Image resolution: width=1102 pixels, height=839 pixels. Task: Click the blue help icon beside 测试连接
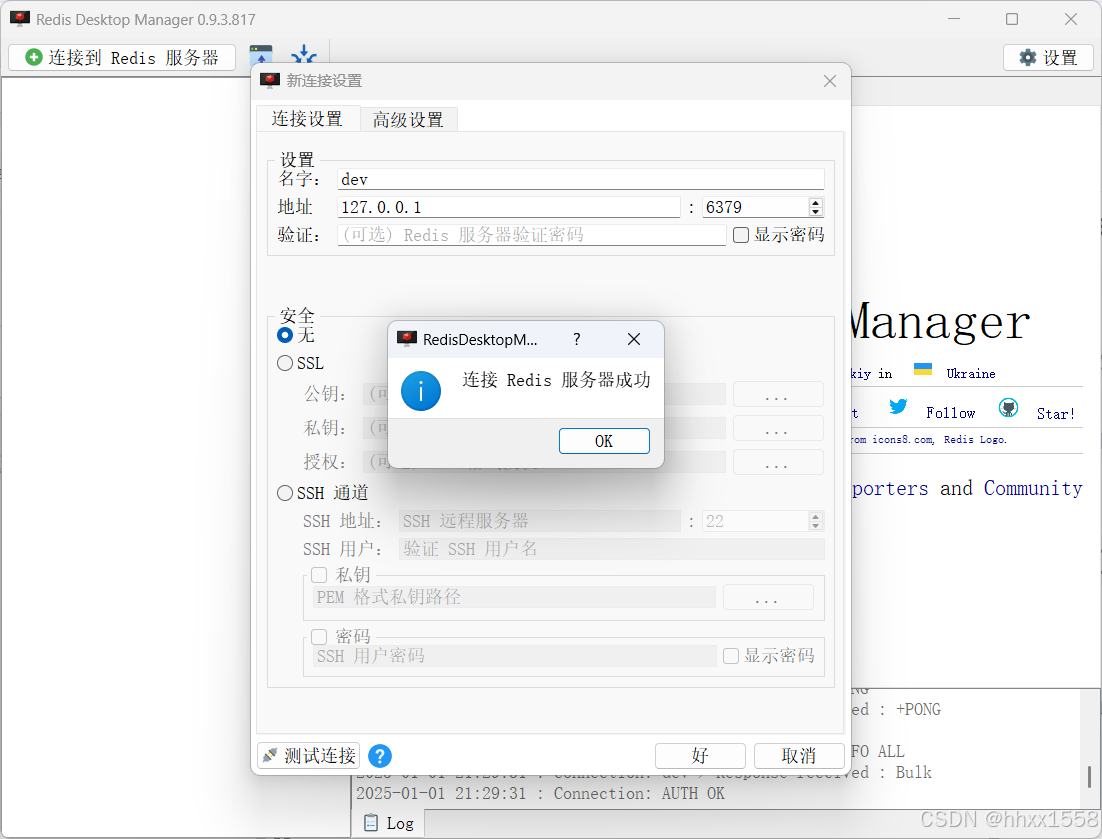pos(380,756)
